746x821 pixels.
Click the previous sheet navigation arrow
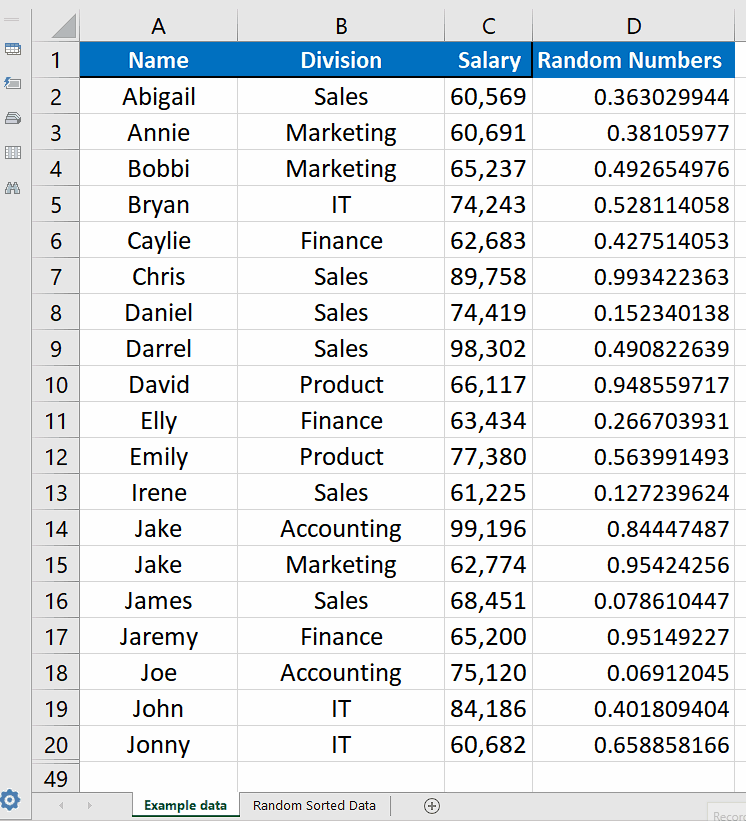coord(61,805)
